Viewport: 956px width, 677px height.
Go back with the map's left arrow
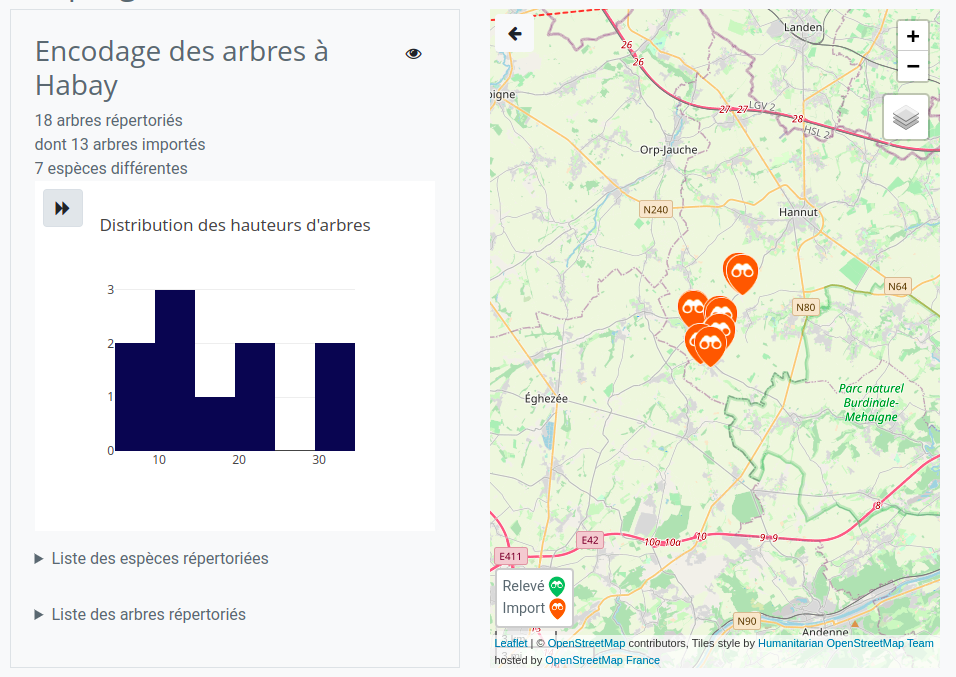tap(515, 34)
